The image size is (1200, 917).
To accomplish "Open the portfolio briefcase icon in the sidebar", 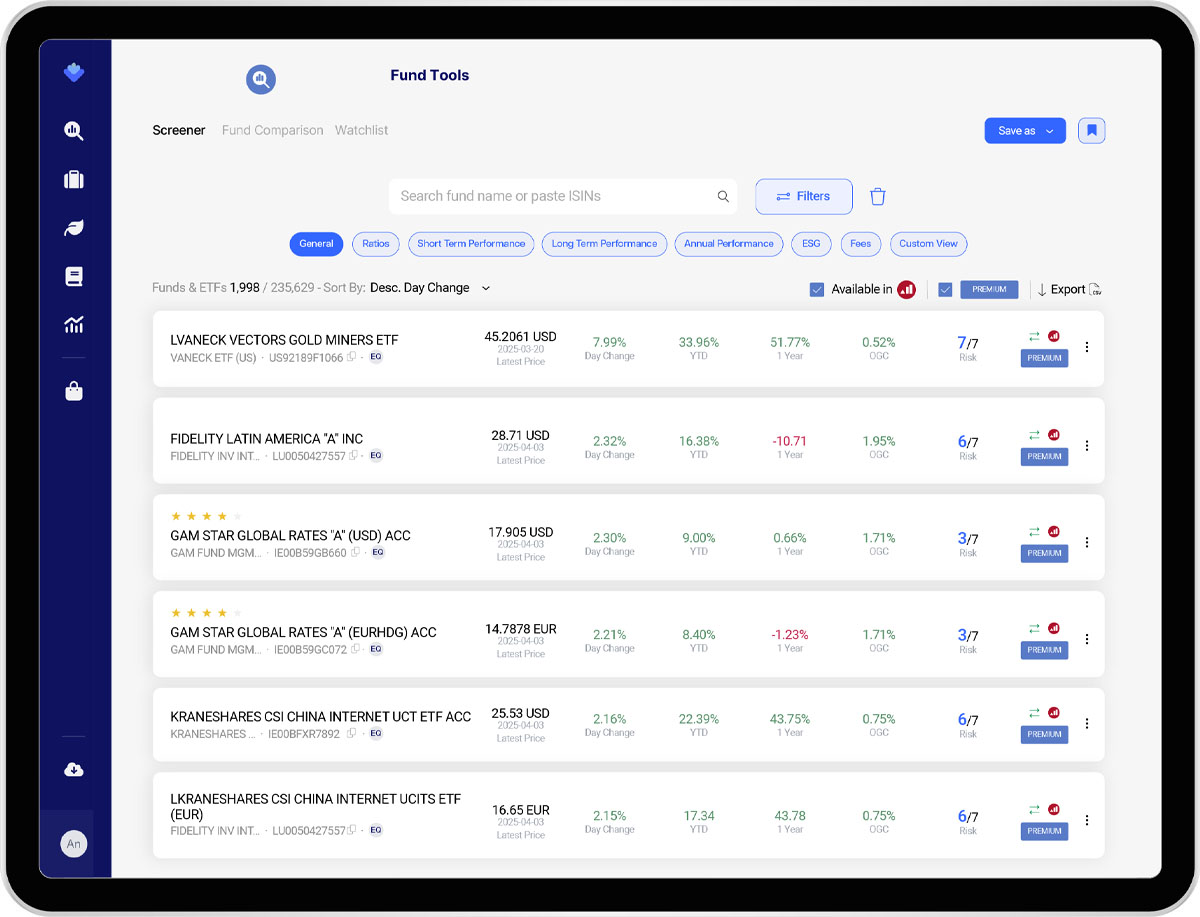I will (73, 179).
